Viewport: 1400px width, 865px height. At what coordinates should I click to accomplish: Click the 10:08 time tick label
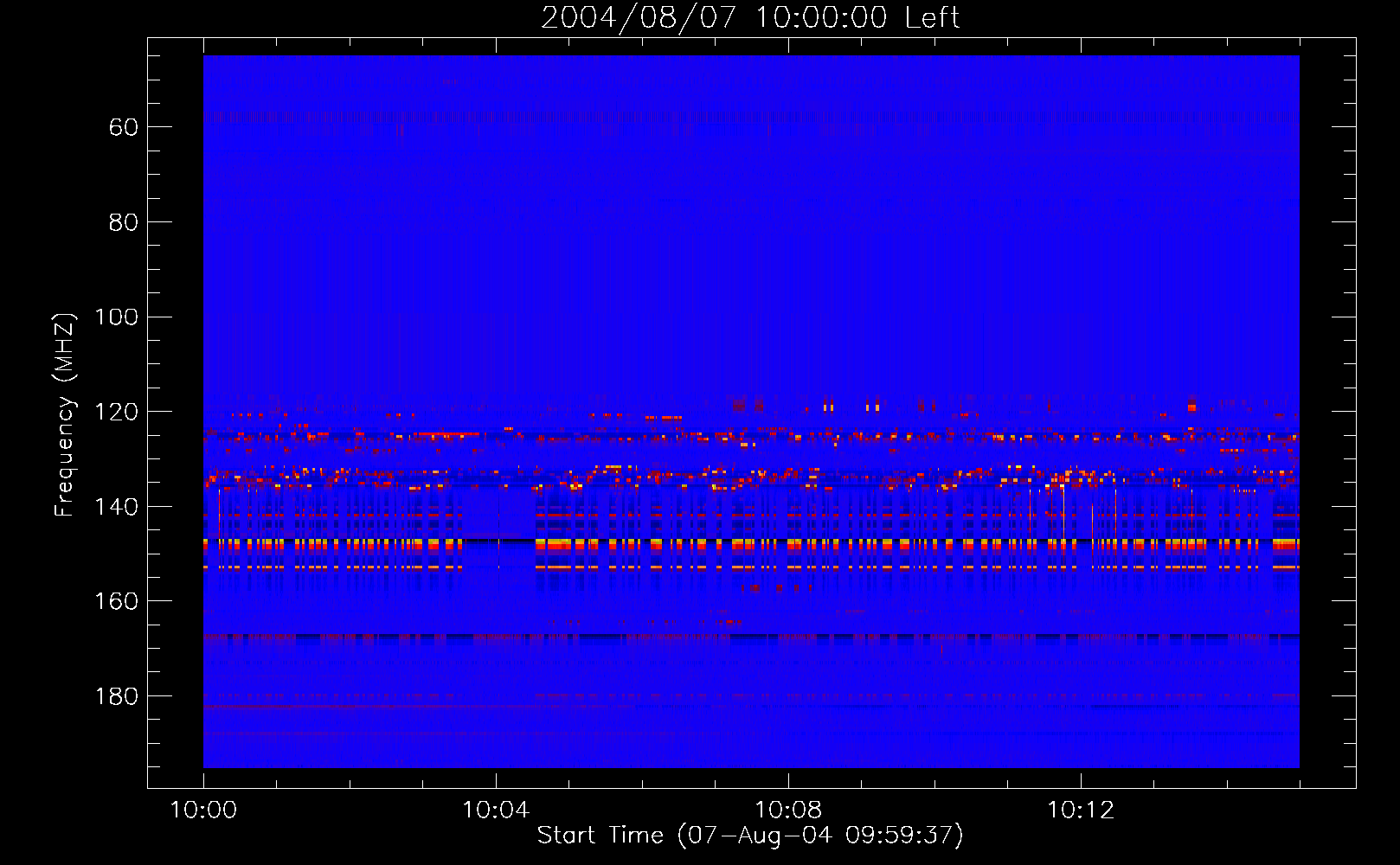[788, 811]
